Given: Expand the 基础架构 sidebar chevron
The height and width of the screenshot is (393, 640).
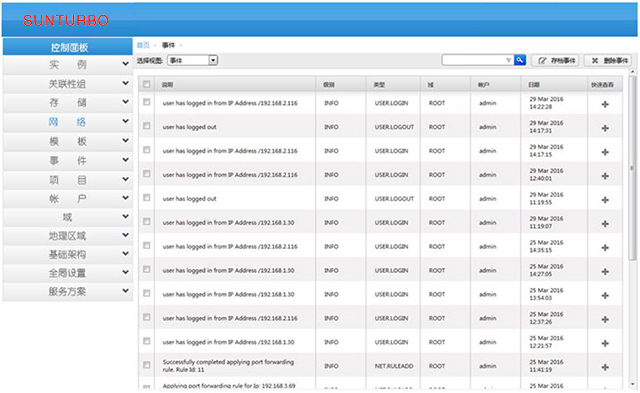Looking at the screenshot, I should pyautogui.click(x=125, y=254).
